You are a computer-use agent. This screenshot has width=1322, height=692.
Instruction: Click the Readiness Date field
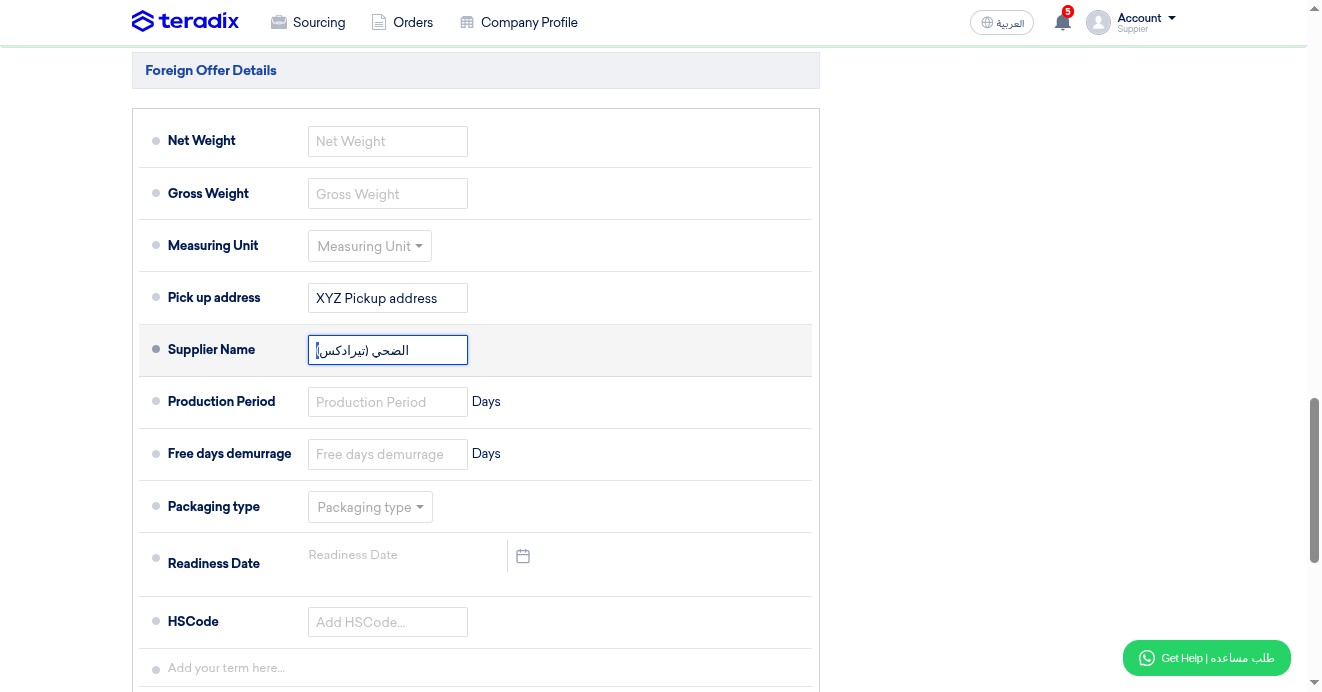point(407,555)
